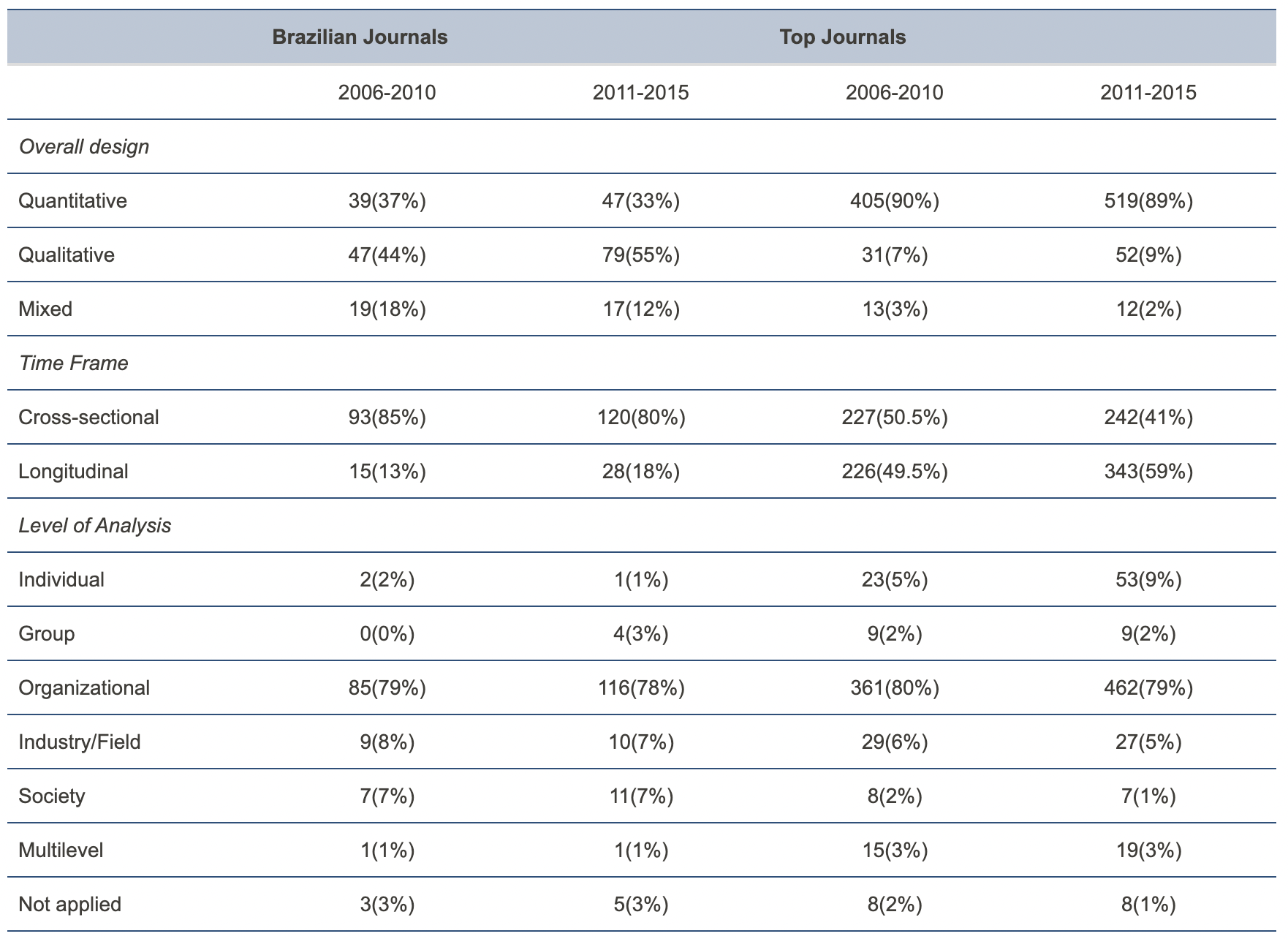Click the Qualitative row label
This screenshot has height=939, width=1288.
click(x=67, y=255)
